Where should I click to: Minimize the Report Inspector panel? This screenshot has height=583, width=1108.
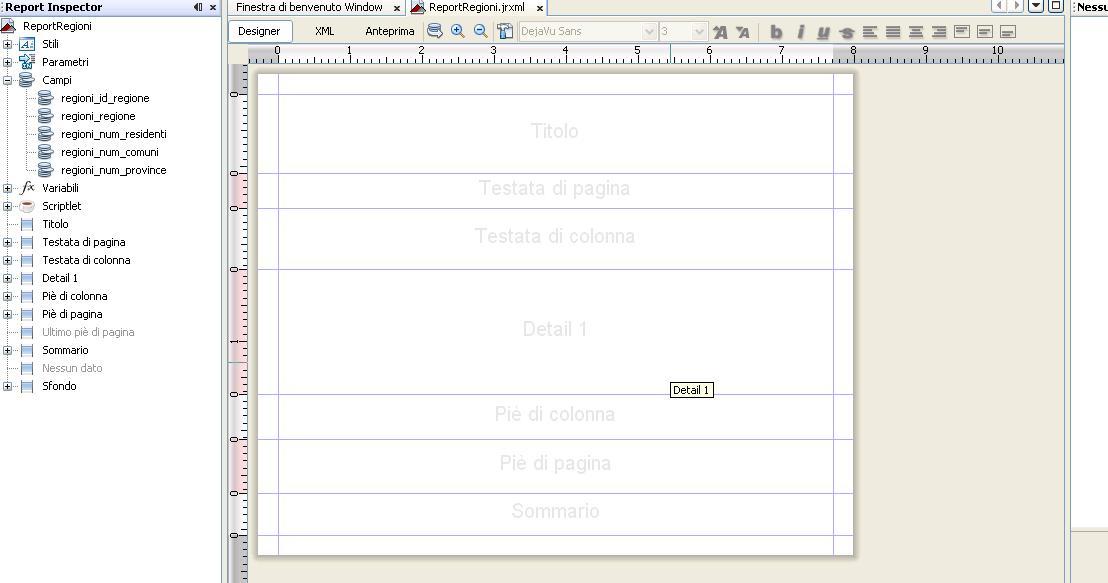(198, 7)
